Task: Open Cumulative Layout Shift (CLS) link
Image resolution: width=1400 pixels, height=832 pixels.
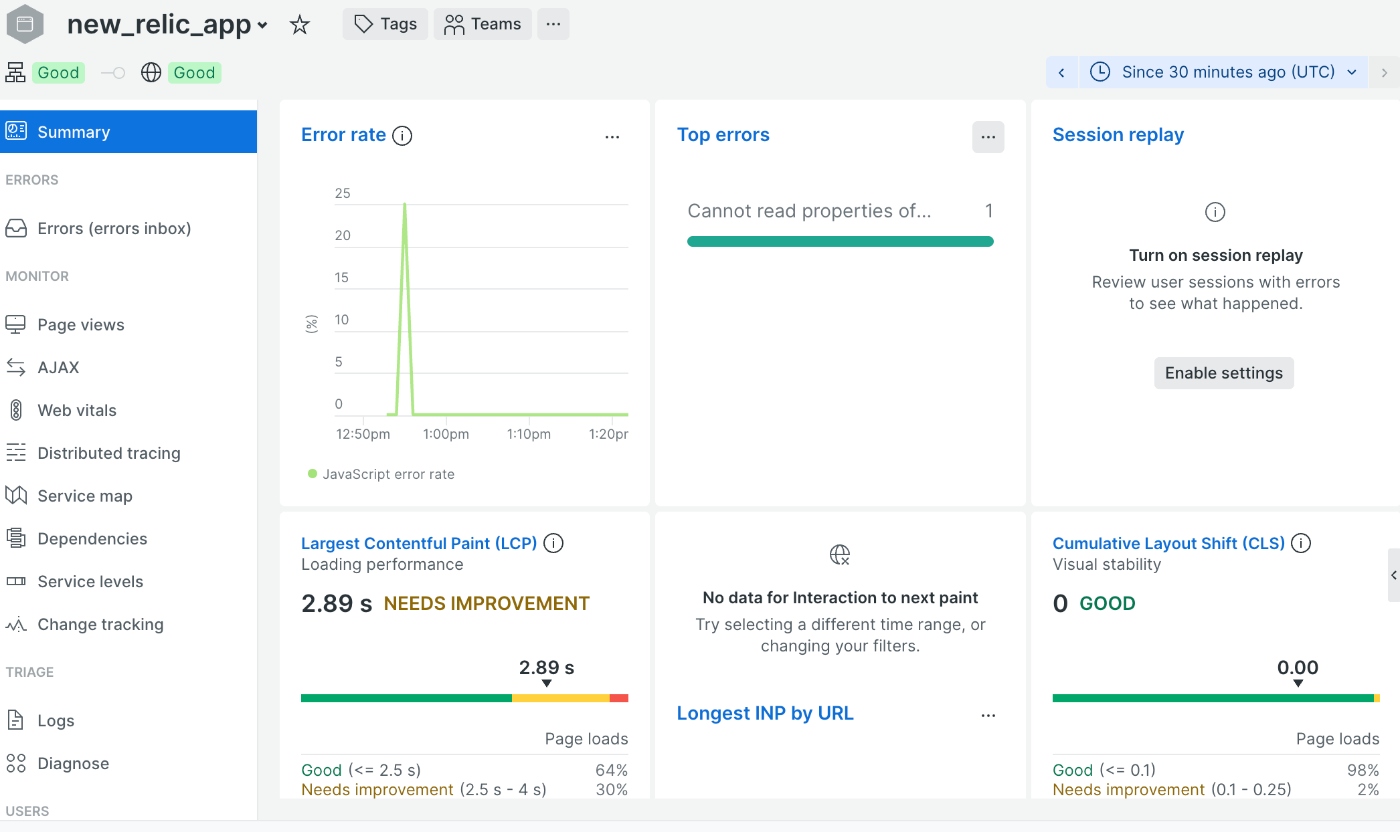Action: [x=1168, y=543]
